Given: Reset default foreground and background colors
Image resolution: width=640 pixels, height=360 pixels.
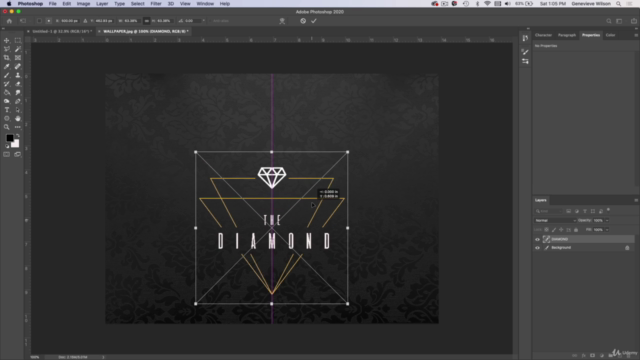Looking at the screenshot, I should 7,146.
